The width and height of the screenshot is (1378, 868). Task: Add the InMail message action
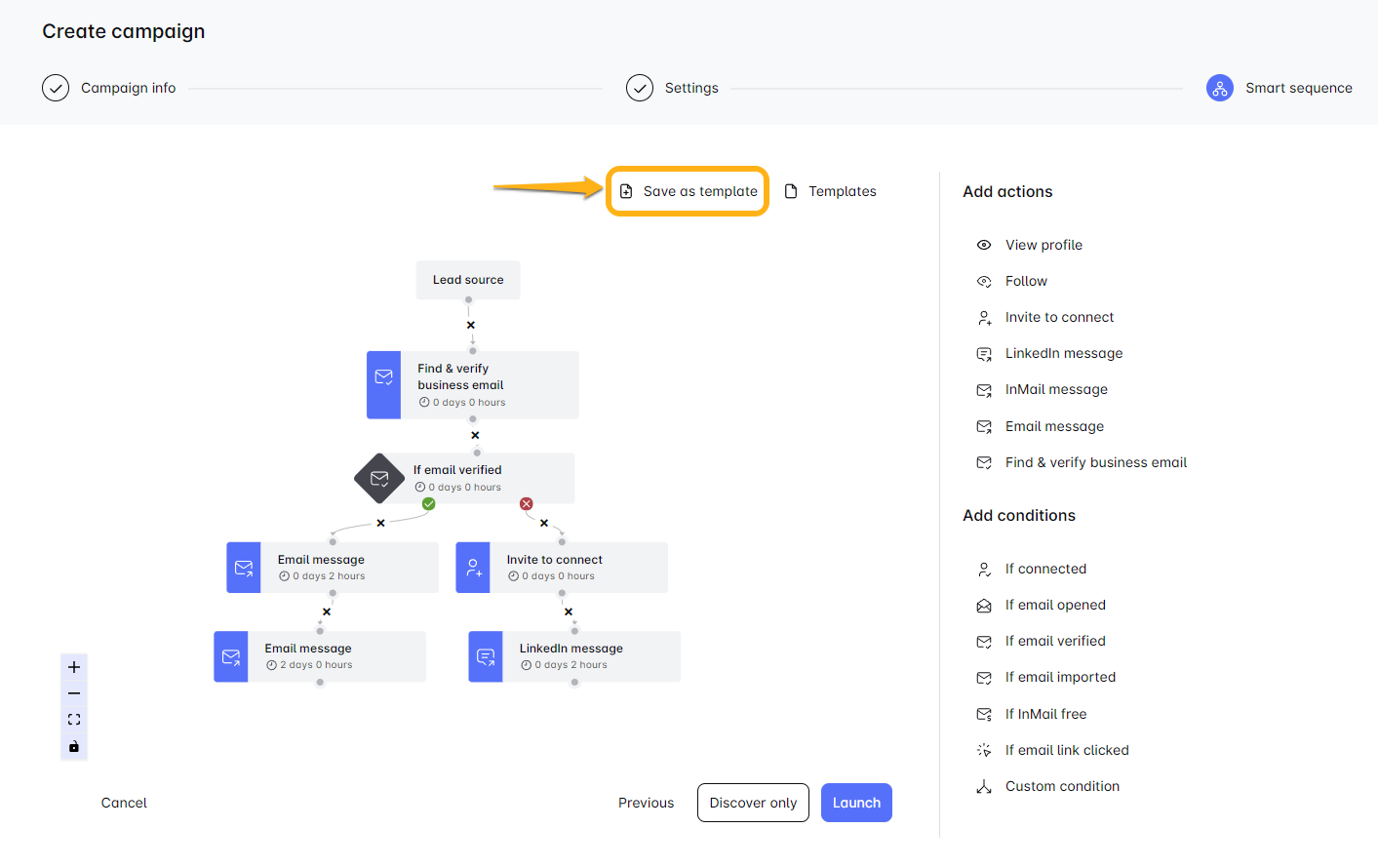[1056, 389]
